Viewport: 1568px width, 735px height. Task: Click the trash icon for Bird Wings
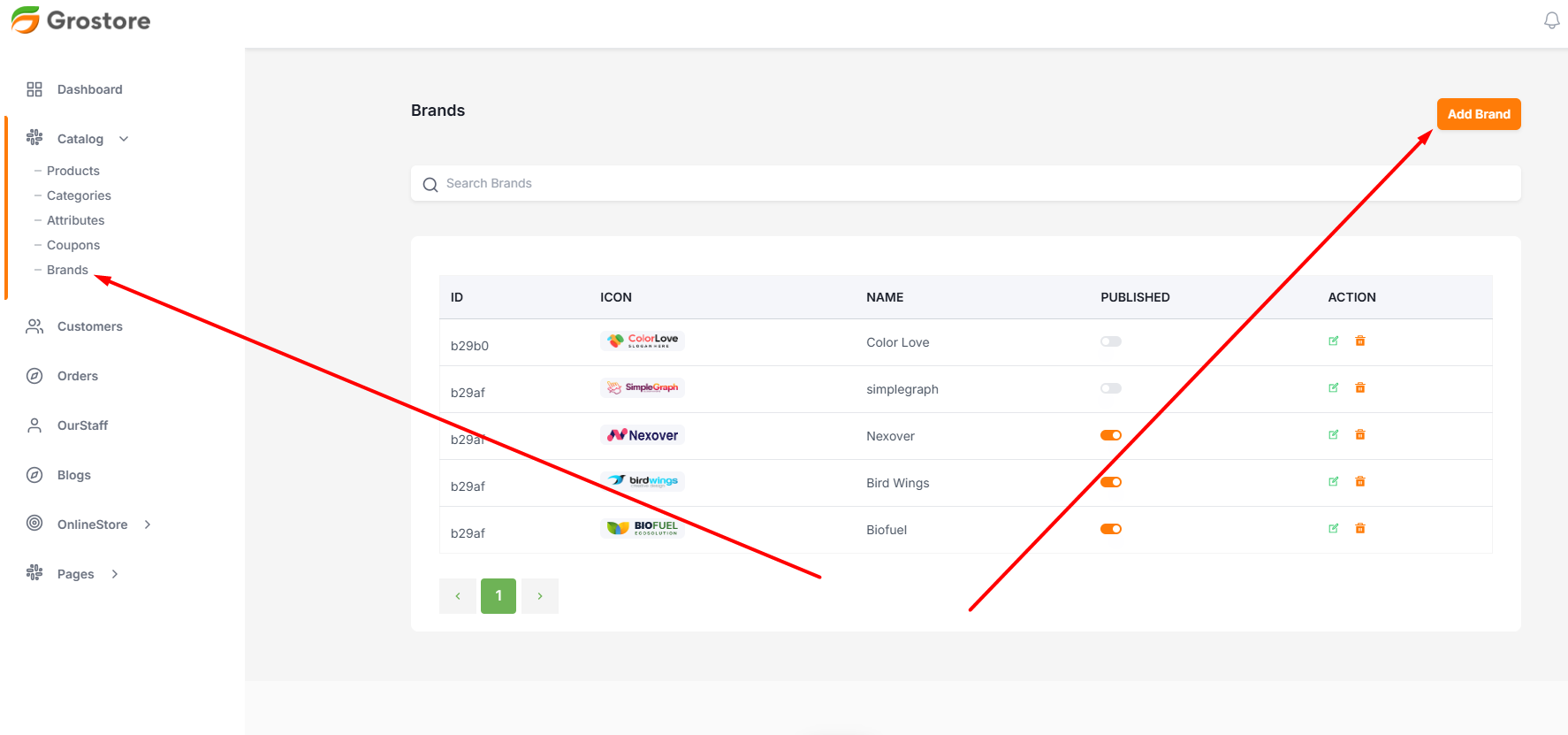pos(1360,482)
